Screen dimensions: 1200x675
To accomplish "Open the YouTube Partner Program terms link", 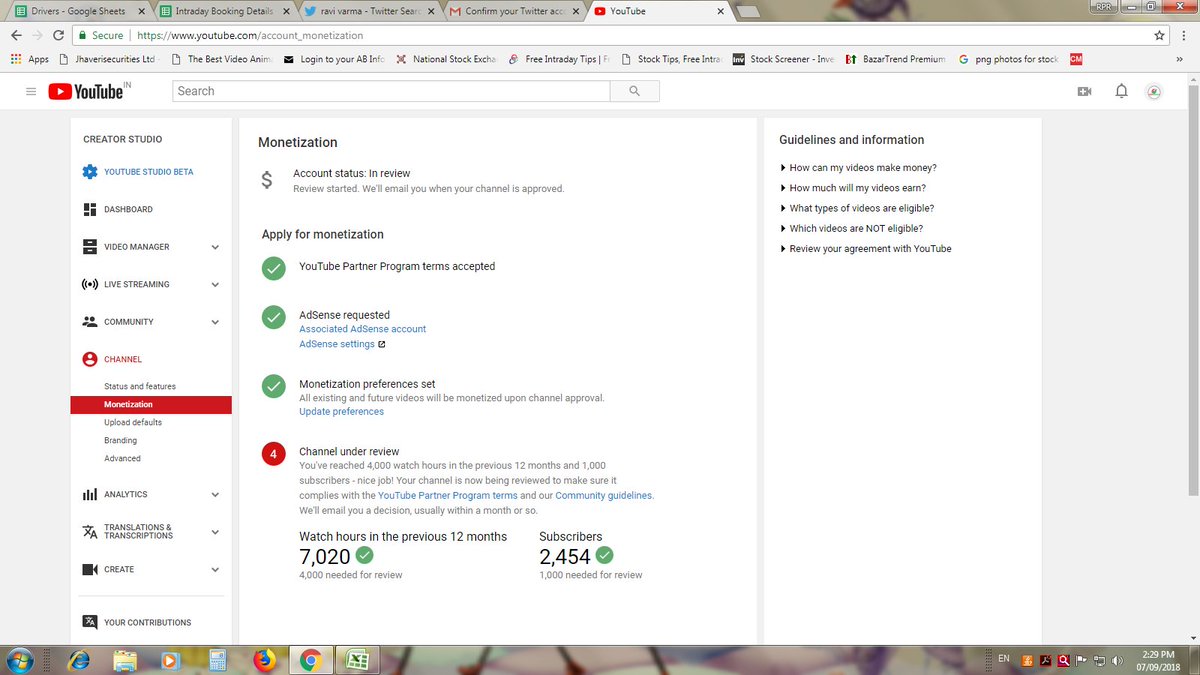I will point(448,496).
